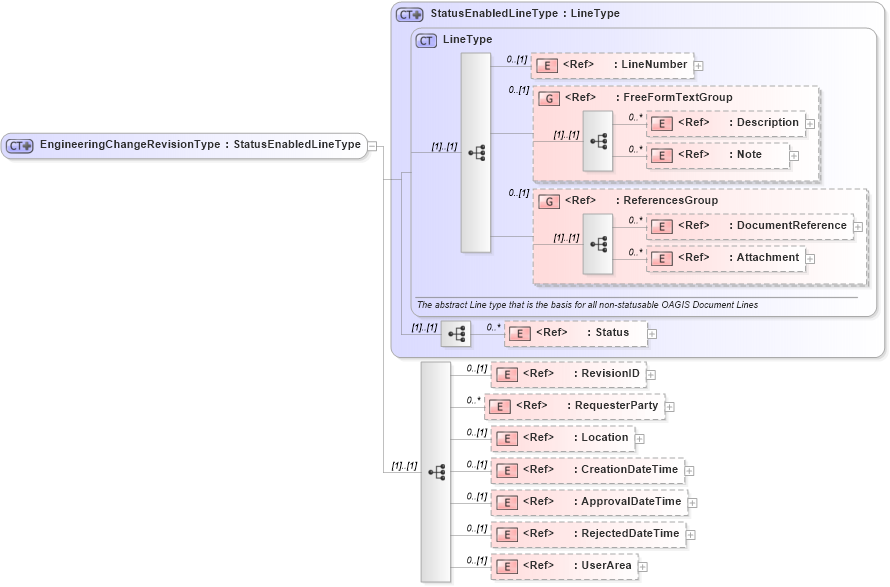Viewport: 890px width, 587px height.
Task: Click the G icon of FreeFormTextGroup
Action: point(547,98)
